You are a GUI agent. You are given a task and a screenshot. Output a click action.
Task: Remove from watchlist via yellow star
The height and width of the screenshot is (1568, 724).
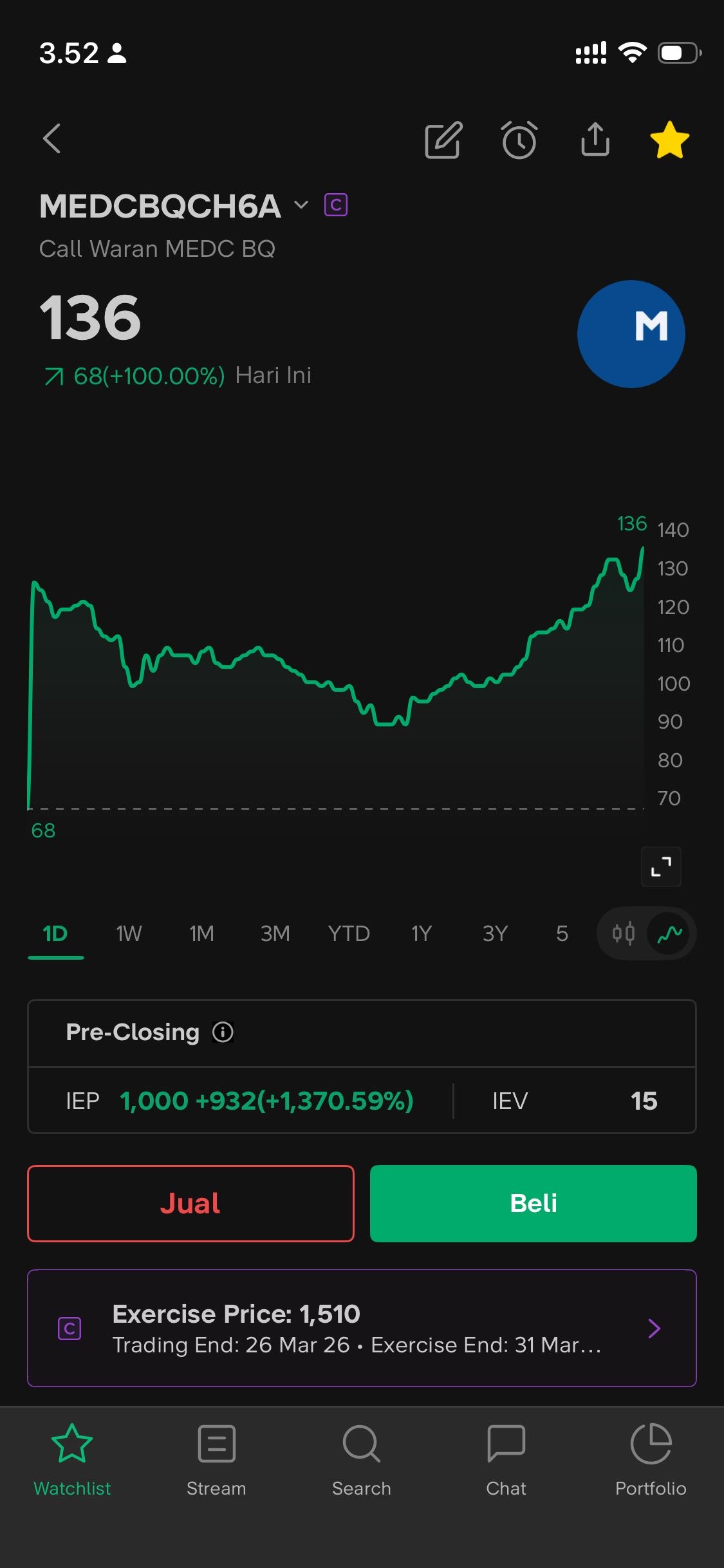pos(669,140)
